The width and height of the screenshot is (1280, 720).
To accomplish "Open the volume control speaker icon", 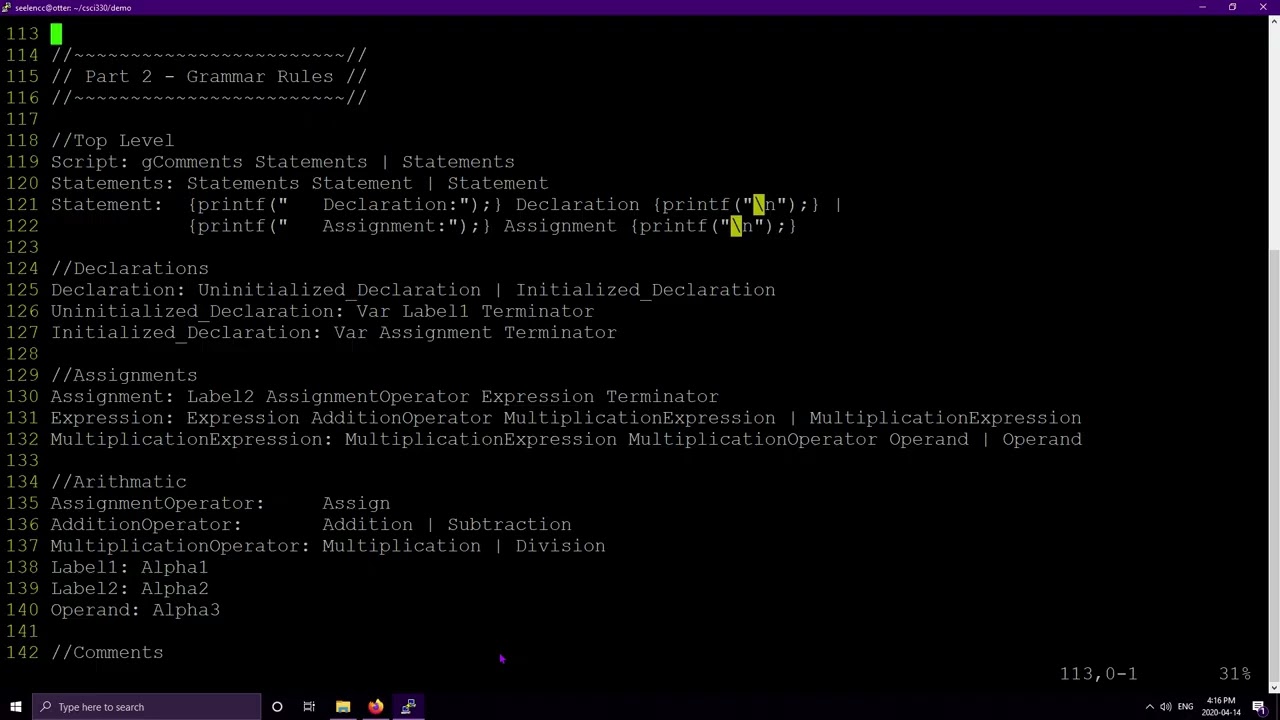I will tap(1166, 707).
